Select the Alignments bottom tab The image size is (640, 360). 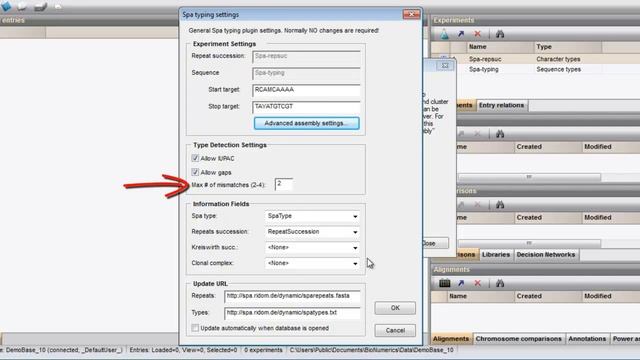[451, 339]
